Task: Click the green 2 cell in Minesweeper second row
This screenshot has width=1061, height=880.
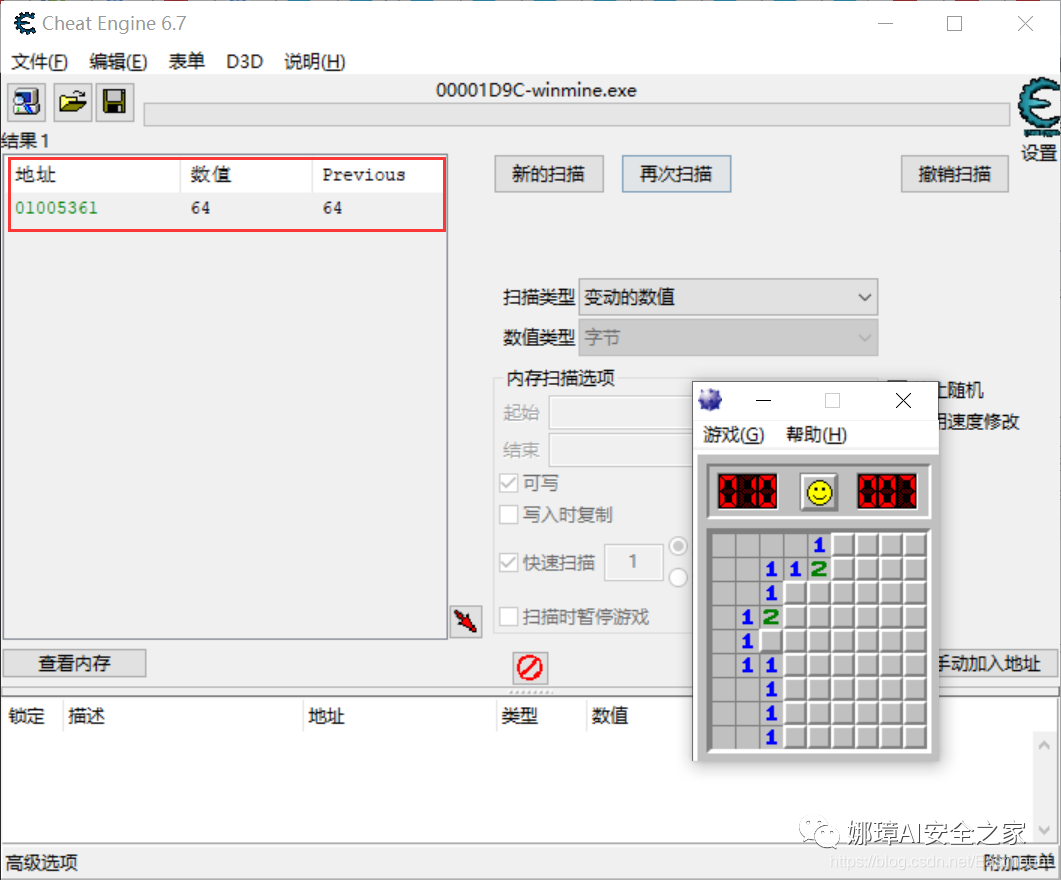Action: [819, 569]
